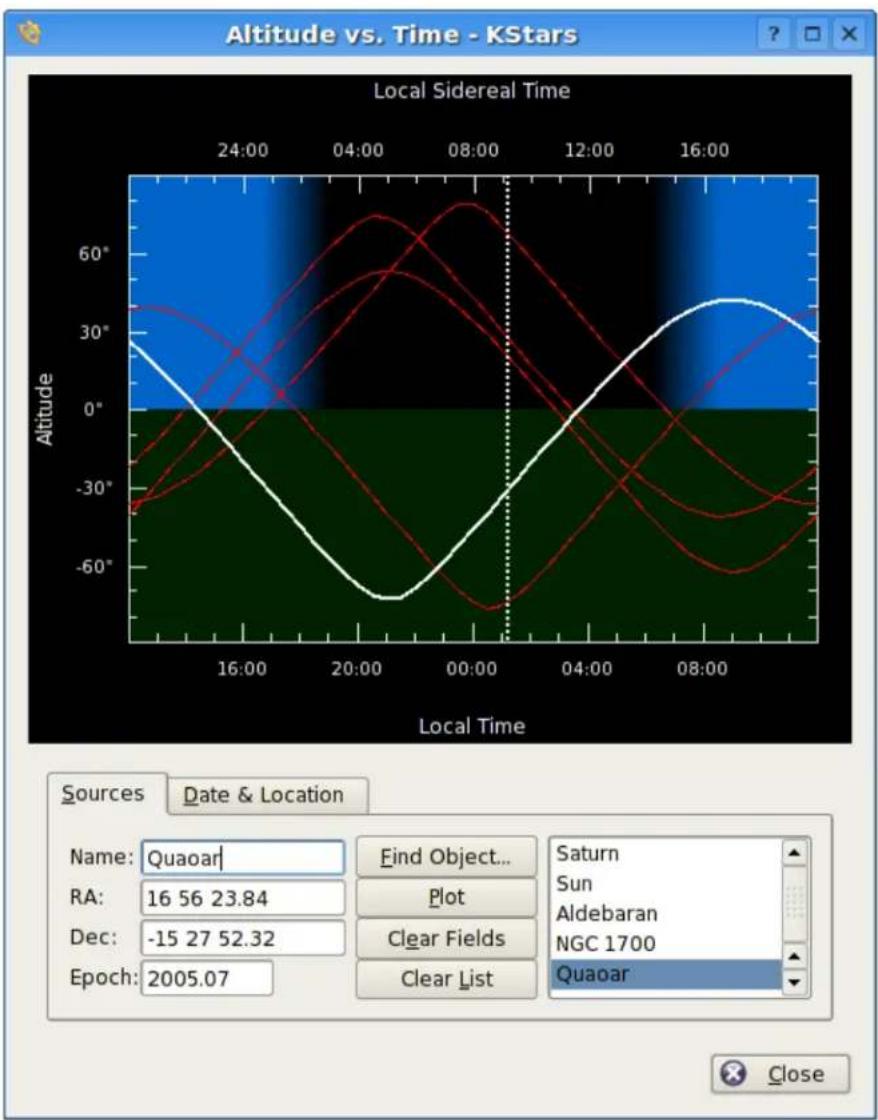Click the RA input field
This screenshot has width=878, height=1120.
pos(243,898)
